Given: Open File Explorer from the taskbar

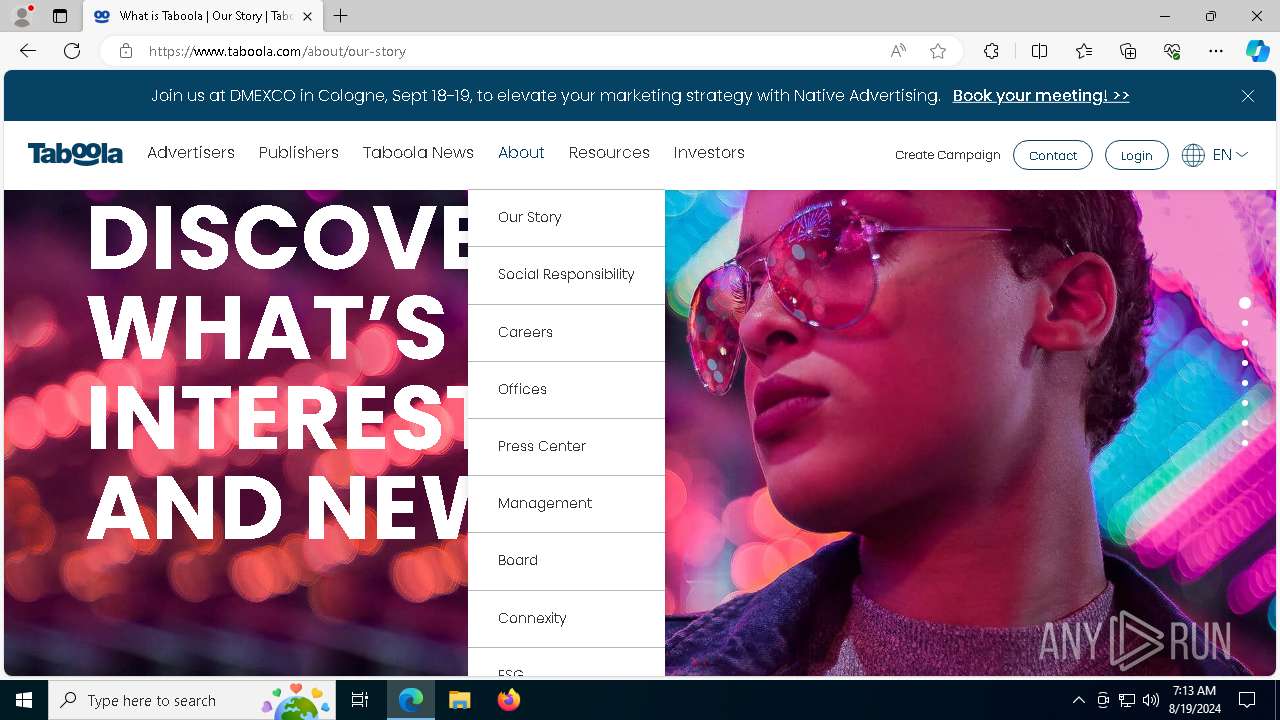Looking at the screenshot, I should (459, 700).
